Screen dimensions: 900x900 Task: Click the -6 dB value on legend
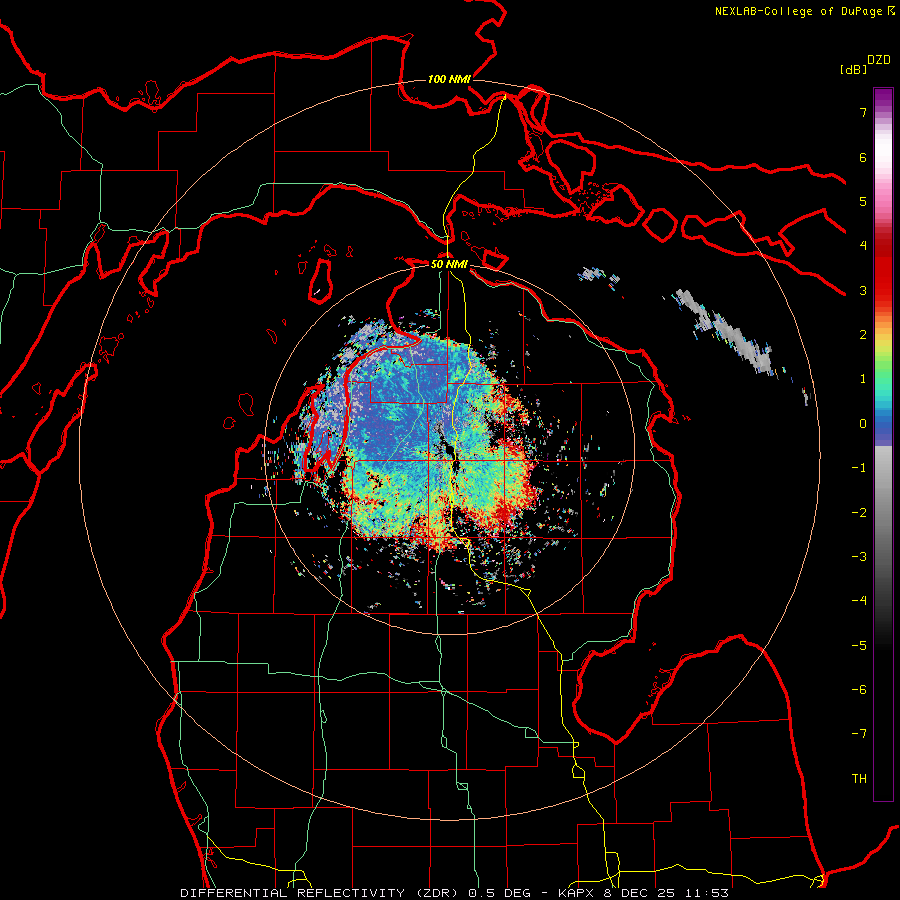(859, 690)
